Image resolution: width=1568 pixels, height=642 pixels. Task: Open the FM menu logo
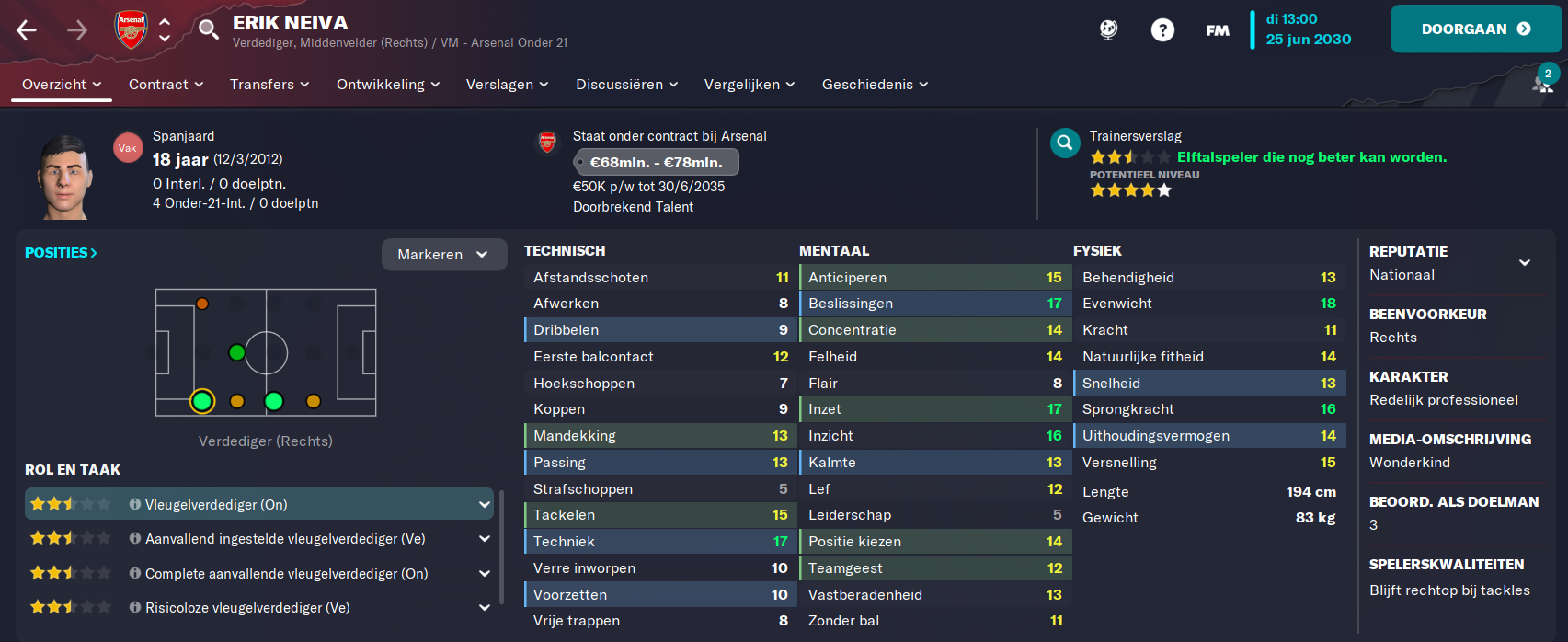[1218, 30]
